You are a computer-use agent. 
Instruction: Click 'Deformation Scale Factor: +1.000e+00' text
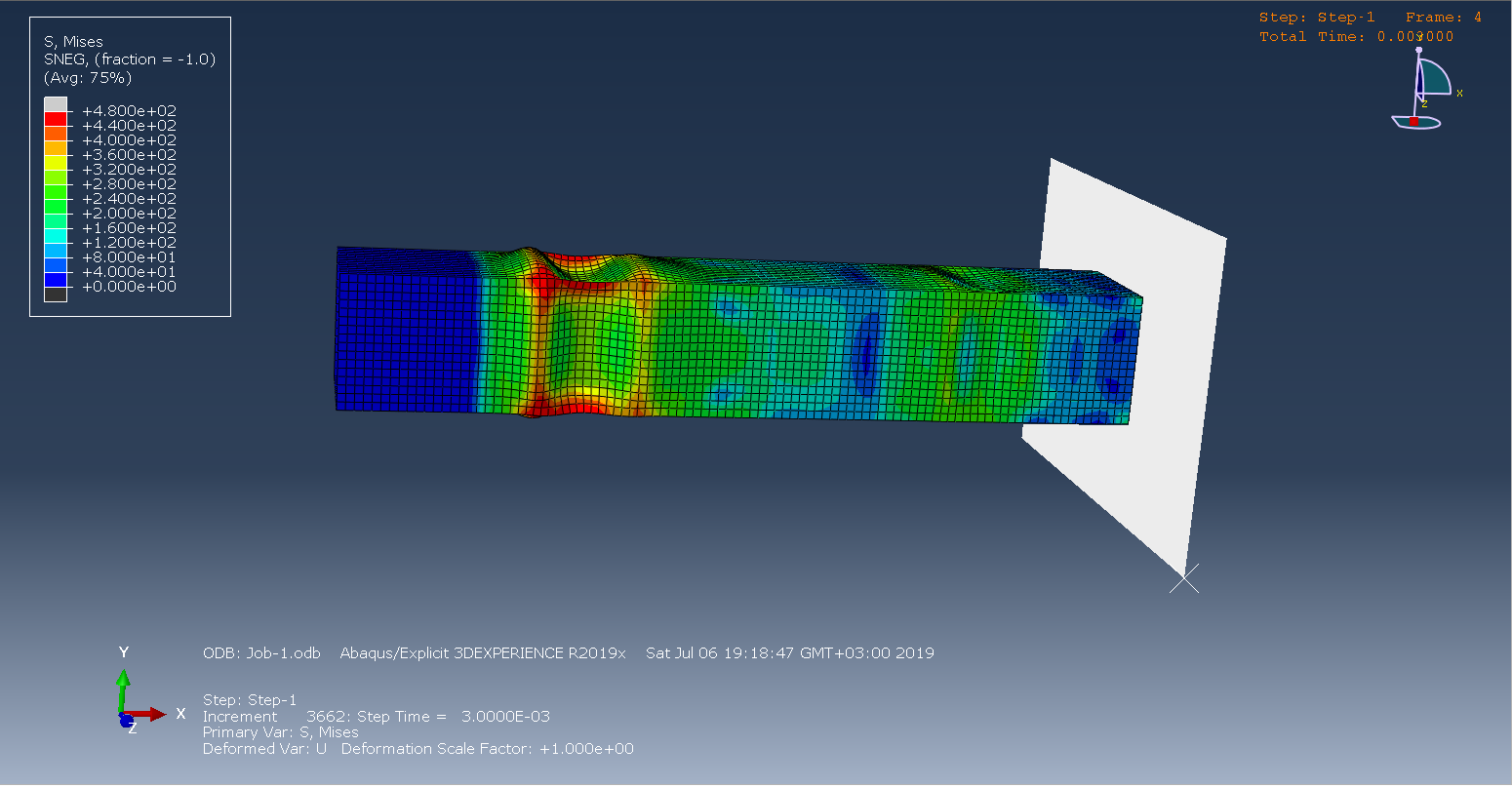[488, 749]
